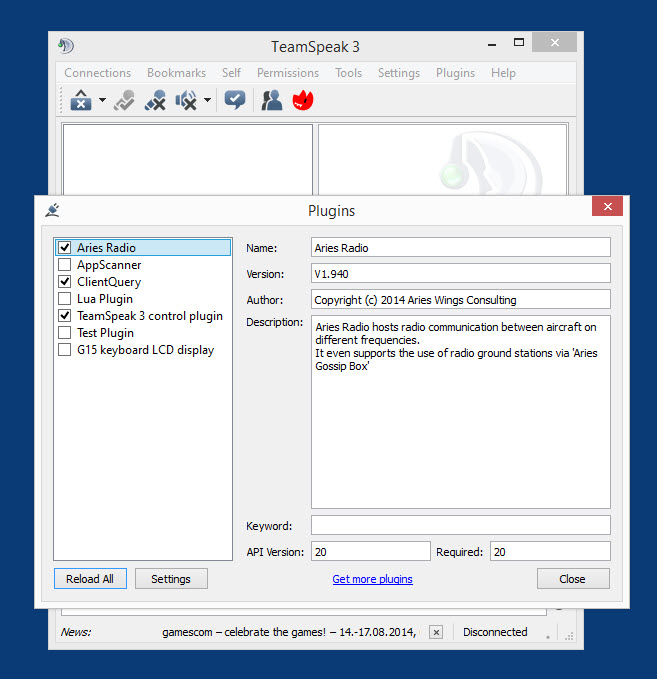Uncheck the TeamSpeak 3 control plugin checkbox
657x679 pixels.
65,315
